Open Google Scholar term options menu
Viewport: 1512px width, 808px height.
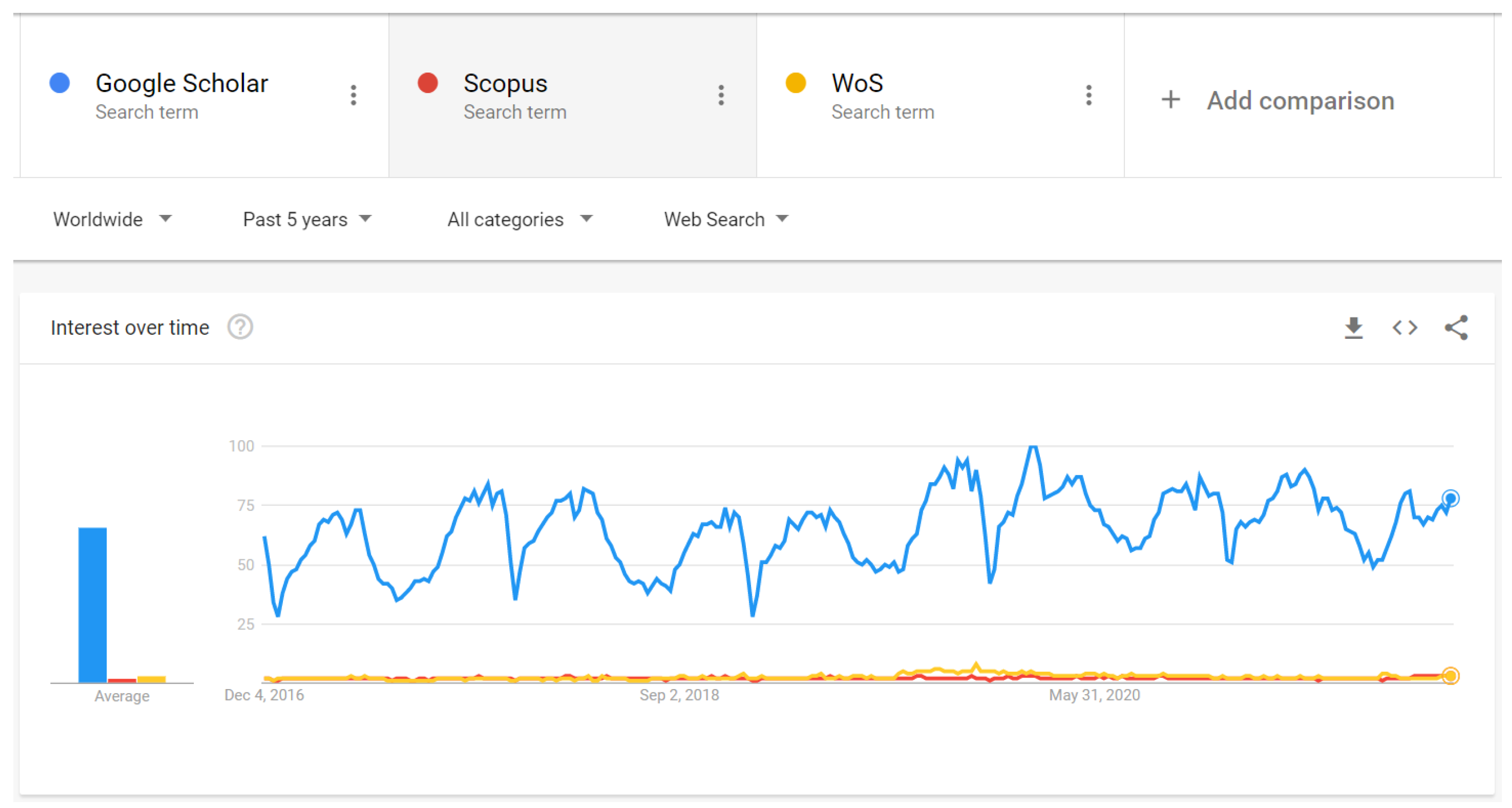pos(353,95)
